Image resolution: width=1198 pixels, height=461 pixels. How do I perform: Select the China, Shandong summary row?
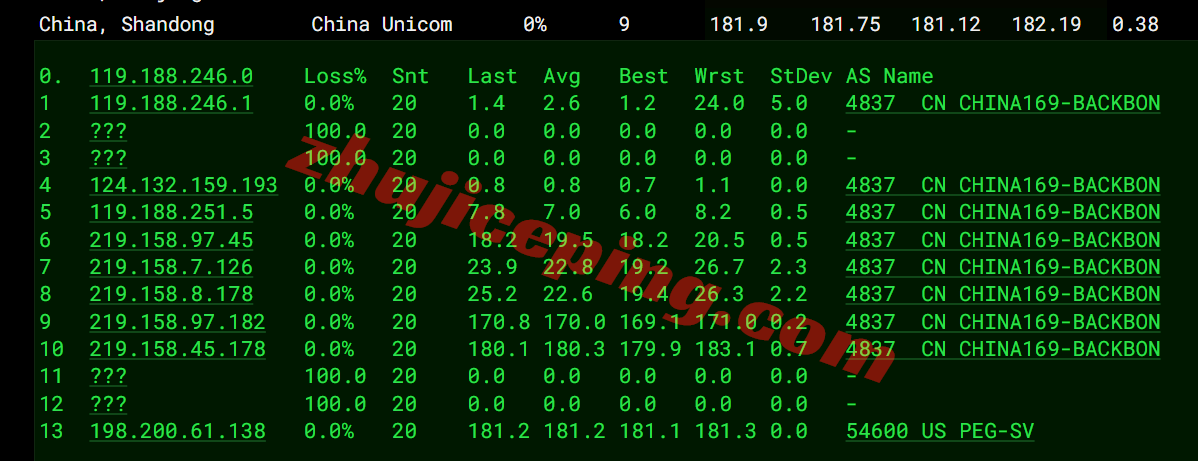[x=599, y=24]
